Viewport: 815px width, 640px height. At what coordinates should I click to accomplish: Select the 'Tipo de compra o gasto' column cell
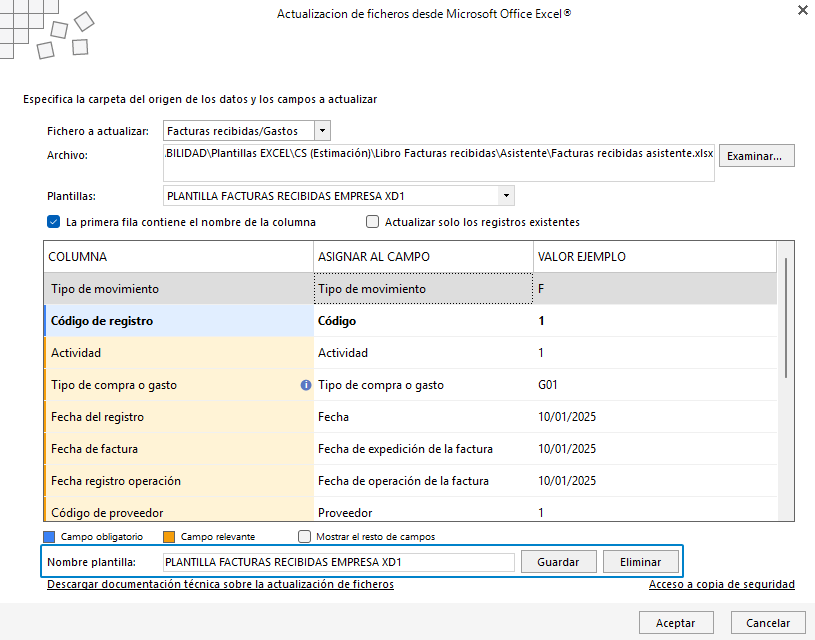coord(179,385)
